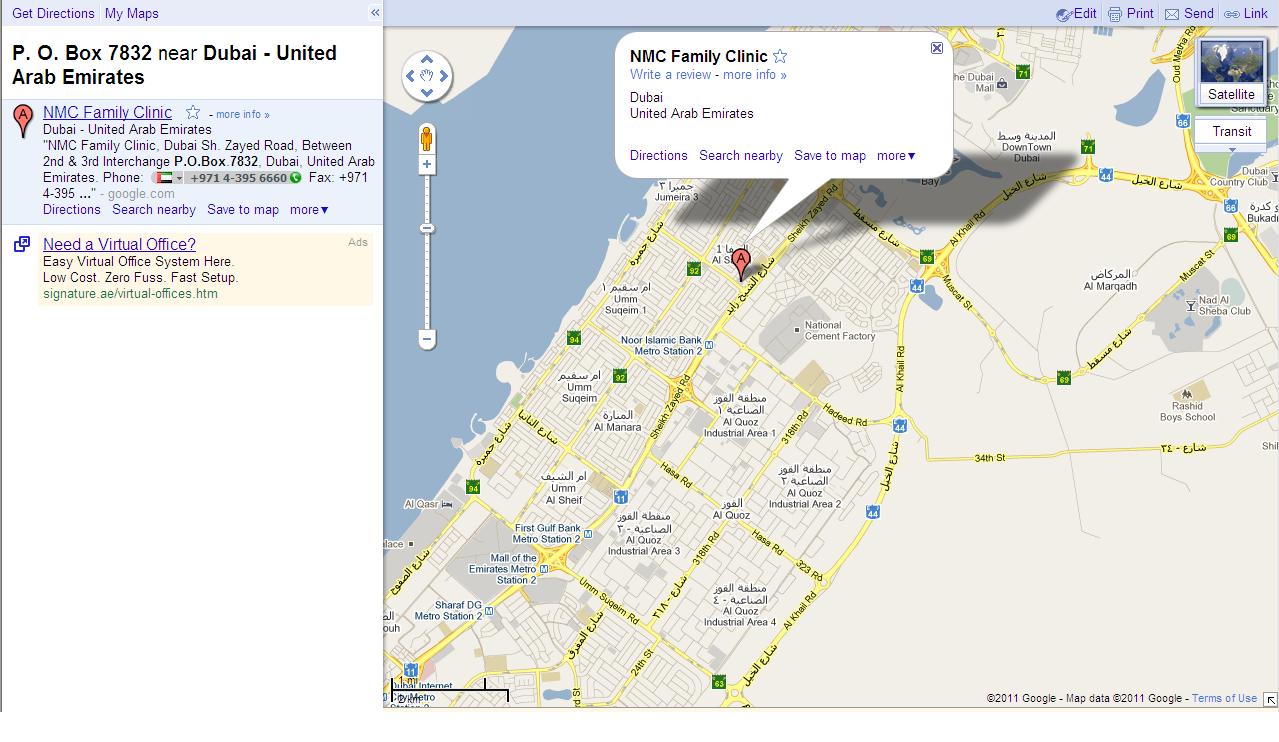The width and height of the screenshot is (1279, 742).
Task: Click more info » in left panel
Action: click(x=243, y=114)
